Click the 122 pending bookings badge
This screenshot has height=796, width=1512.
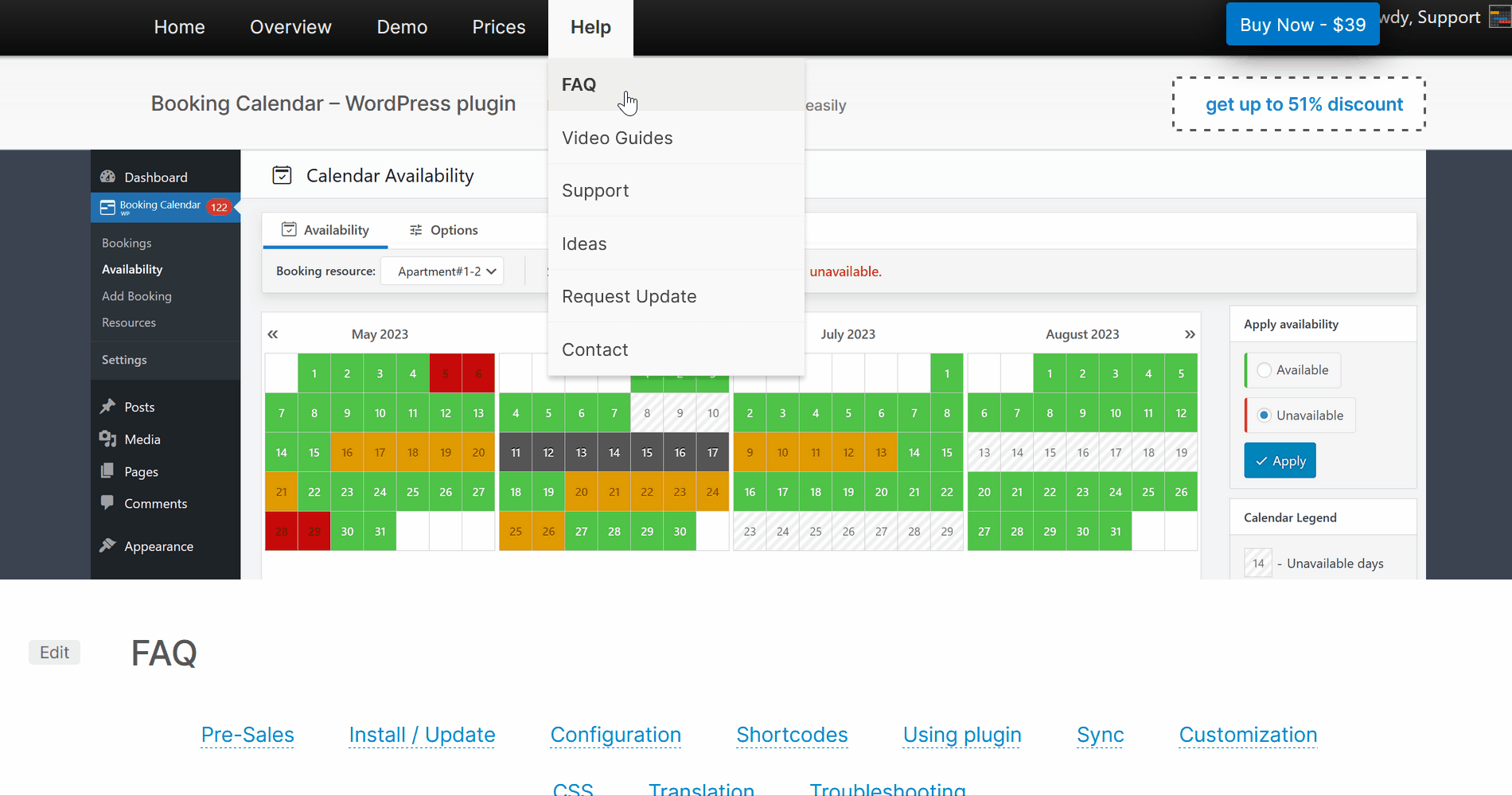[x=219, y=207]
